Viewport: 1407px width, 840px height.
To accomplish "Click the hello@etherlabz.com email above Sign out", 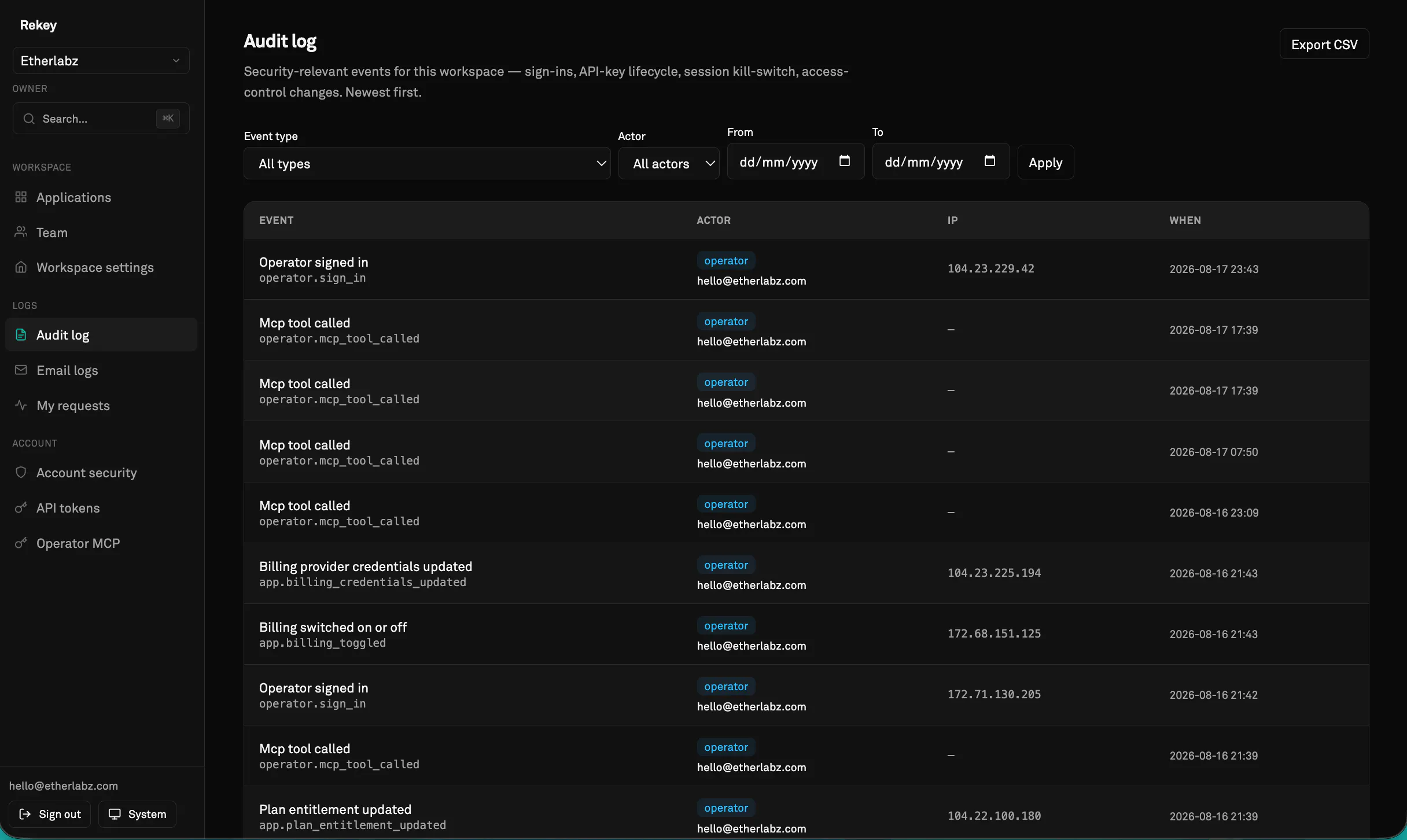I will [x=64, y=786].
